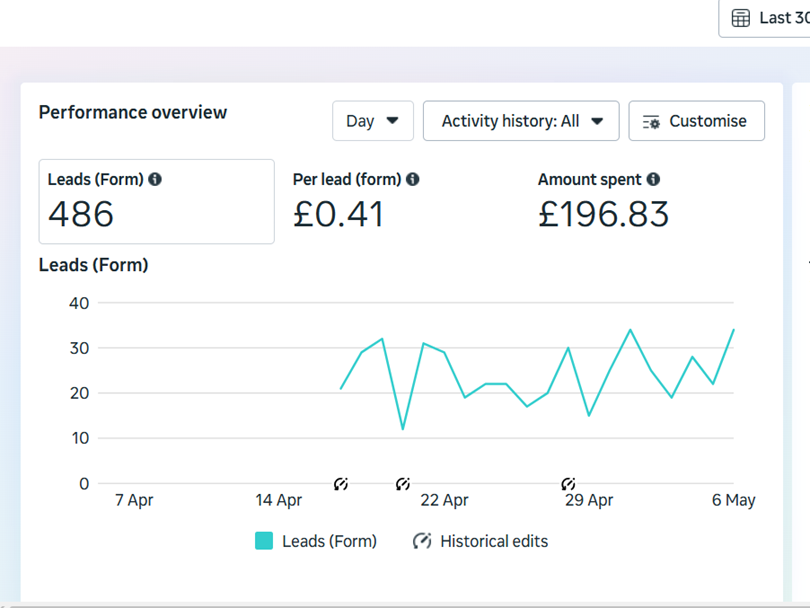Click the 29 Apr axis label
This screenshot has width=810, height=608.
tap(589, 500)
